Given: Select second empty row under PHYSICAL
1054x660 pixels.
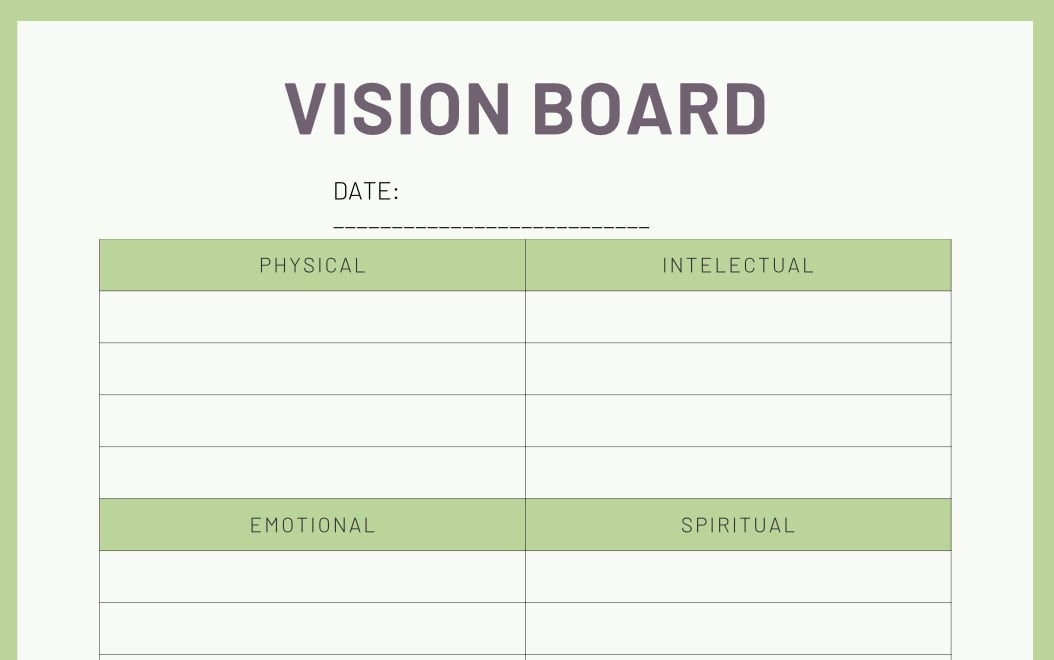Looking at the screenshot, I should click(312, 369).
